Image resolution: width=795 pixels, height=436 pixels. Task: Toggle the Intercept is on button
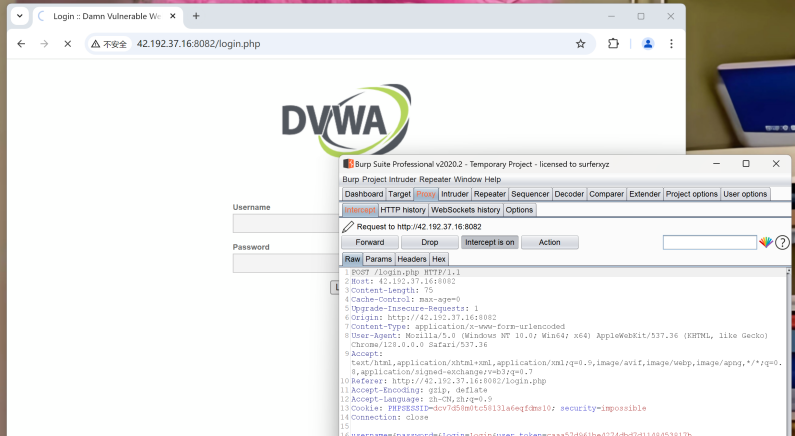tap(489, 242)
